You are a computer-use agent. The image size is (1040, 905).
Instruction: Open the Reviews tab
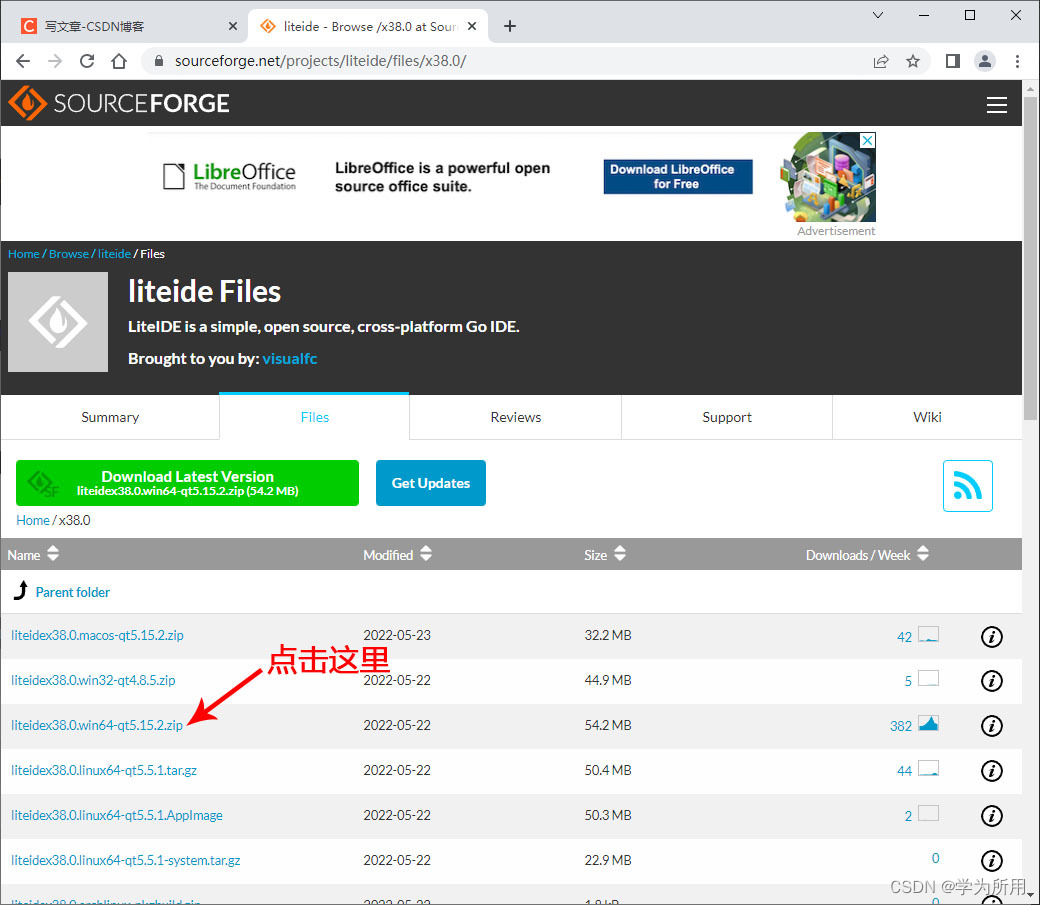click(x=515, y=417)
